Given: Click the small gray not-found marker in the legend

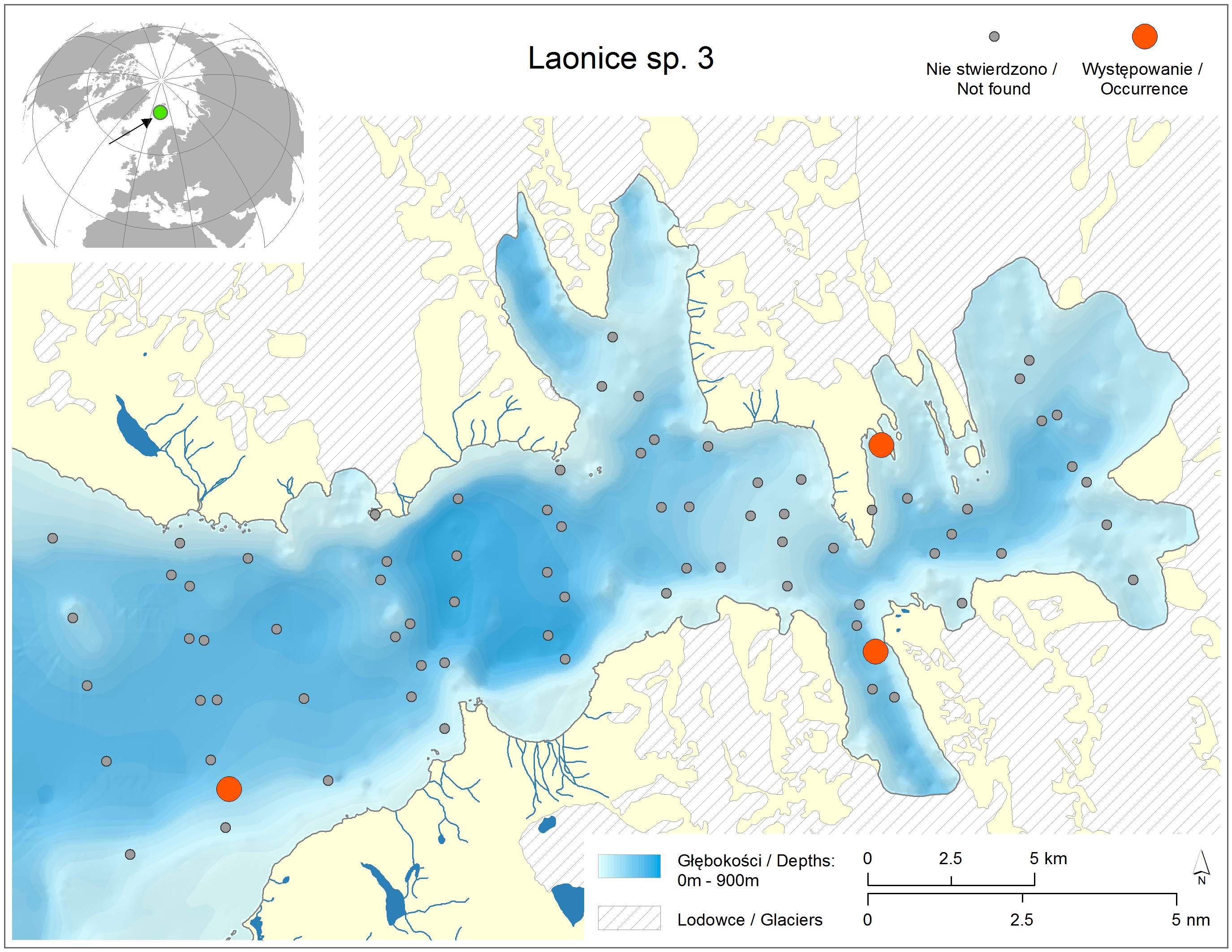Looking at the screenshot, I should [x=994, y=37].
